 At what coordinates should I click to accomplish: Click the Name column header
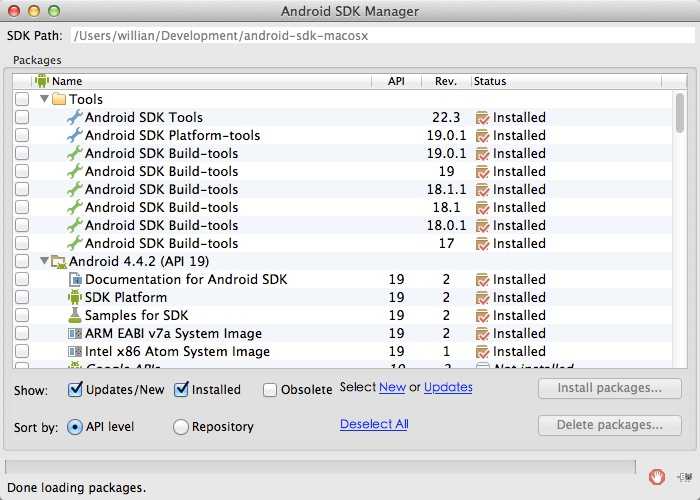(x=201, y=81)
